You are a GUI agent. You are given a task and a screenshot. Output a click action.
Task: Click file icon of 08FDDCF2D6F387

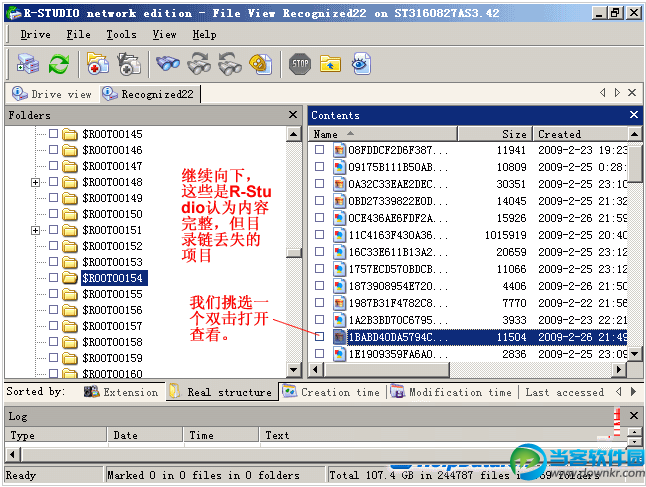pyautogui.click(x=339, y=150)
